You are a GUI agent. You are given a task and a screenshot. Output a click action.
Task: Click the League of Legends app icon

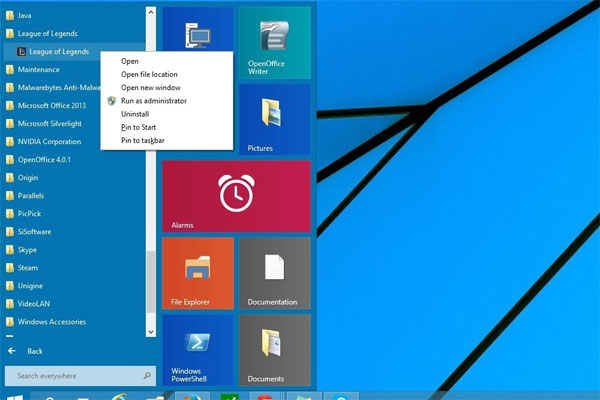pyautogui.click(x=22, y=52)
